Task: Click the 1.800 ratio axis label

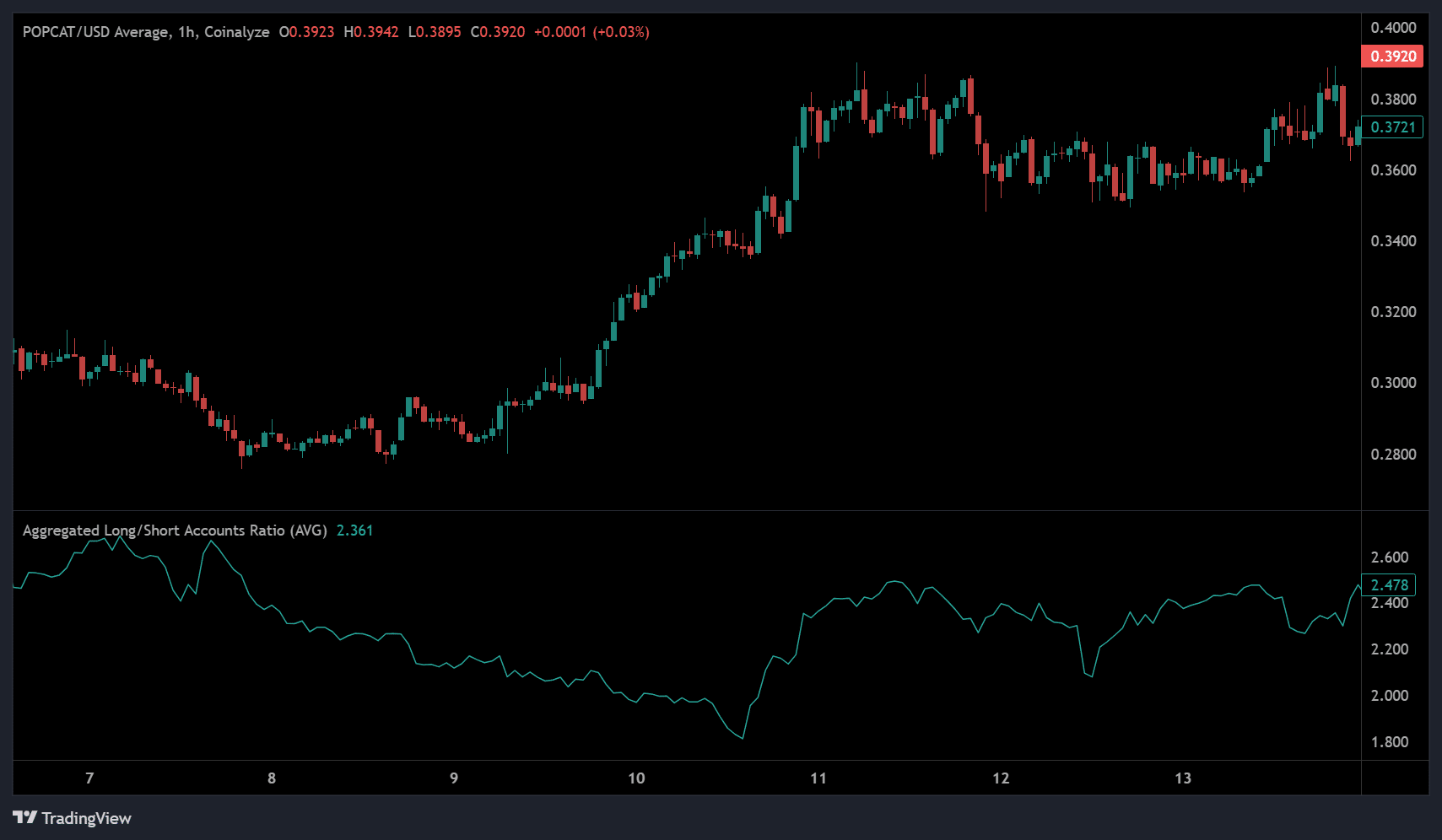Action: (x=1389, y=742)
